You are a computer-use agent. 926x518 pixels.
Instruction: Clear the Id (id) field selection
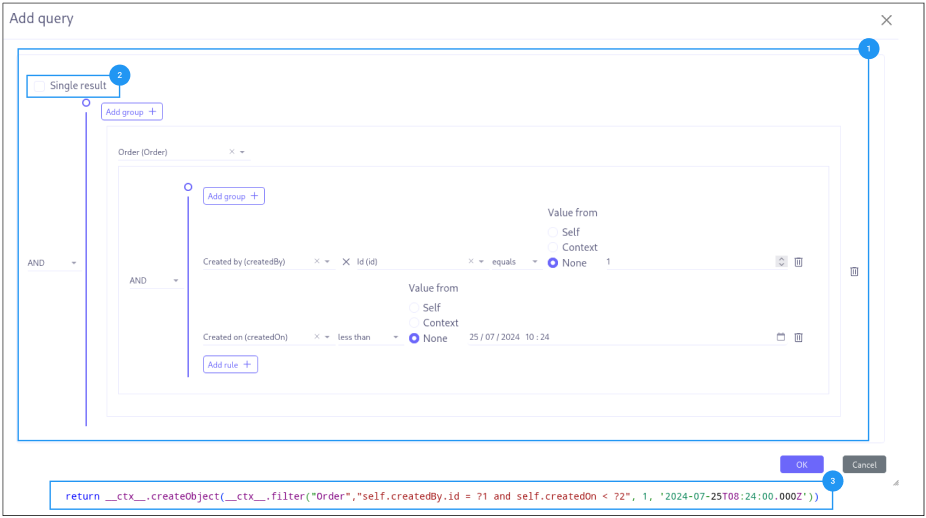pyautogui.click(x=471, y=261)
